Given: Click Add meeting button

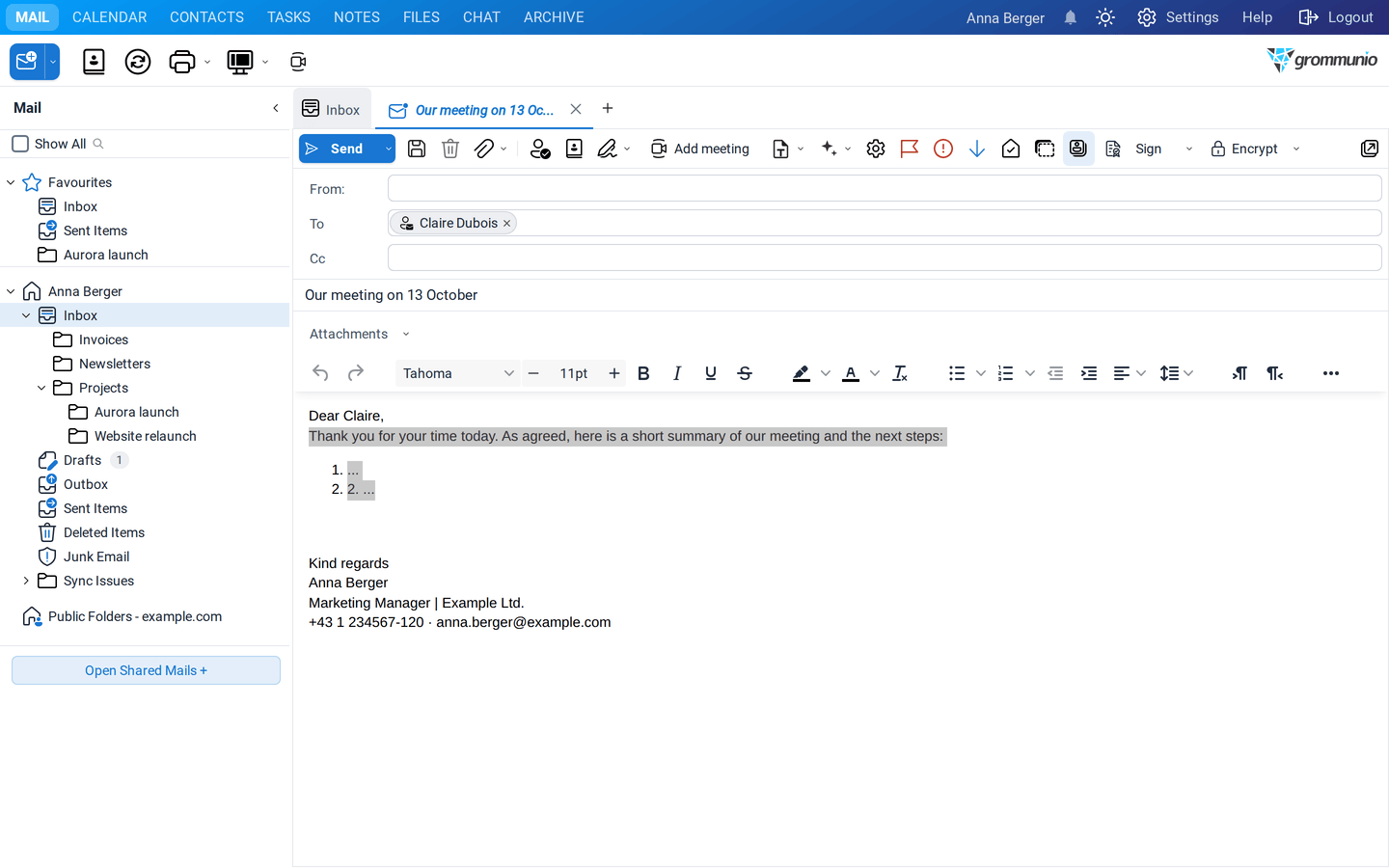Looking at the screenshot, I should tap(700, 149).
